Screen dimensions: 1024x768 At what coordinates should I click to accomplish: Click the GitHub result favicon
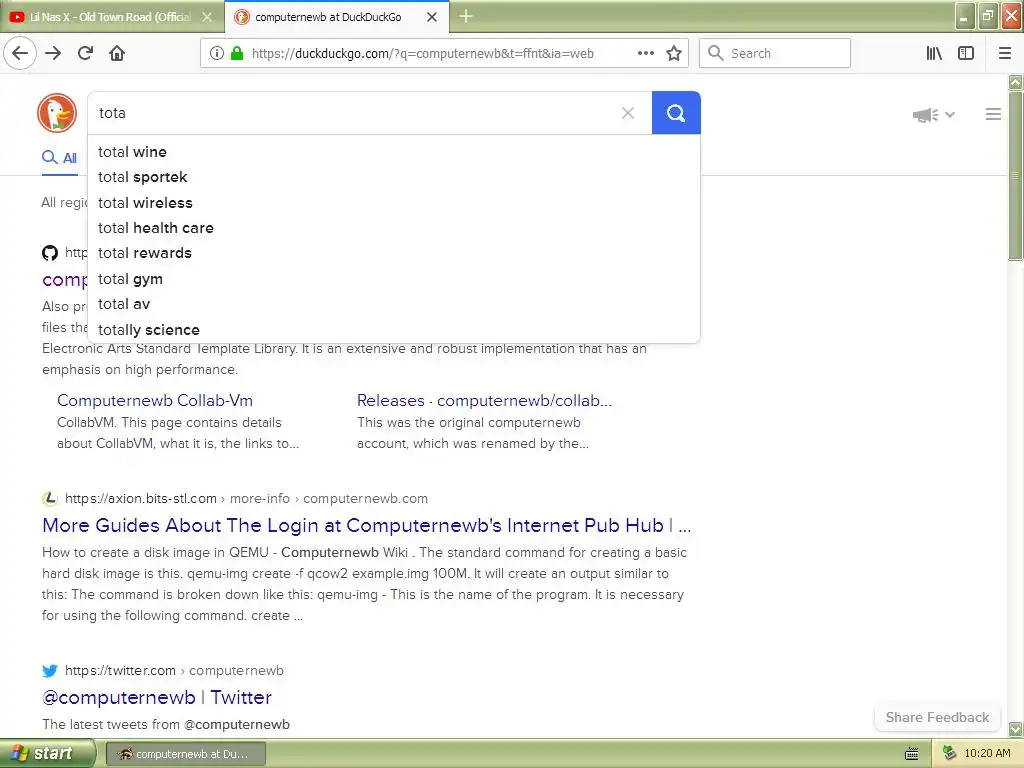50,253
